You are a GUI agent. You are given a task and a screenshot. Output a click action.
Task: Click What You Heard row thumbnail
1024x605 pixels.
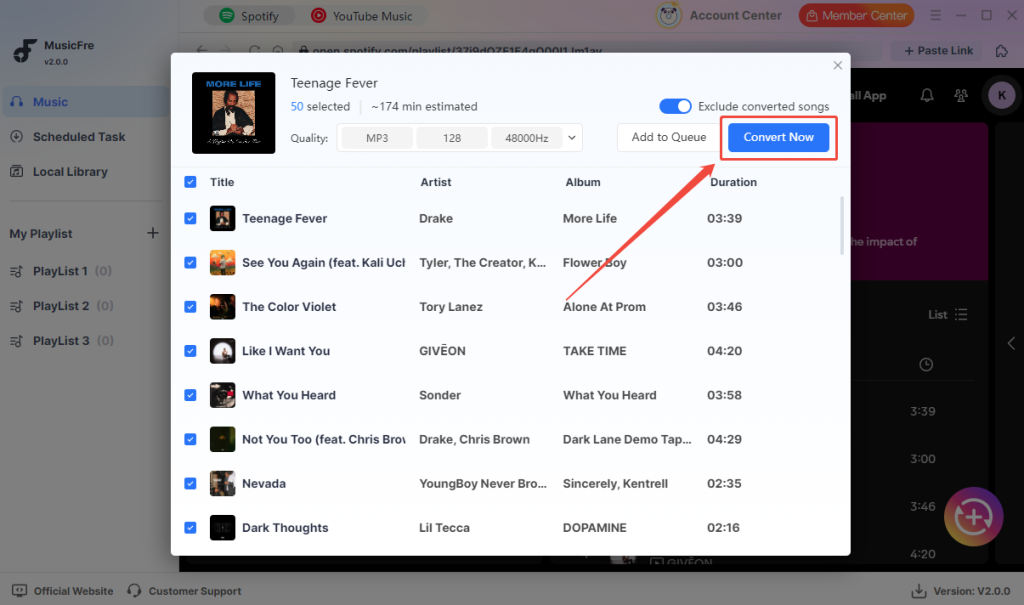(x=222, y=395)
